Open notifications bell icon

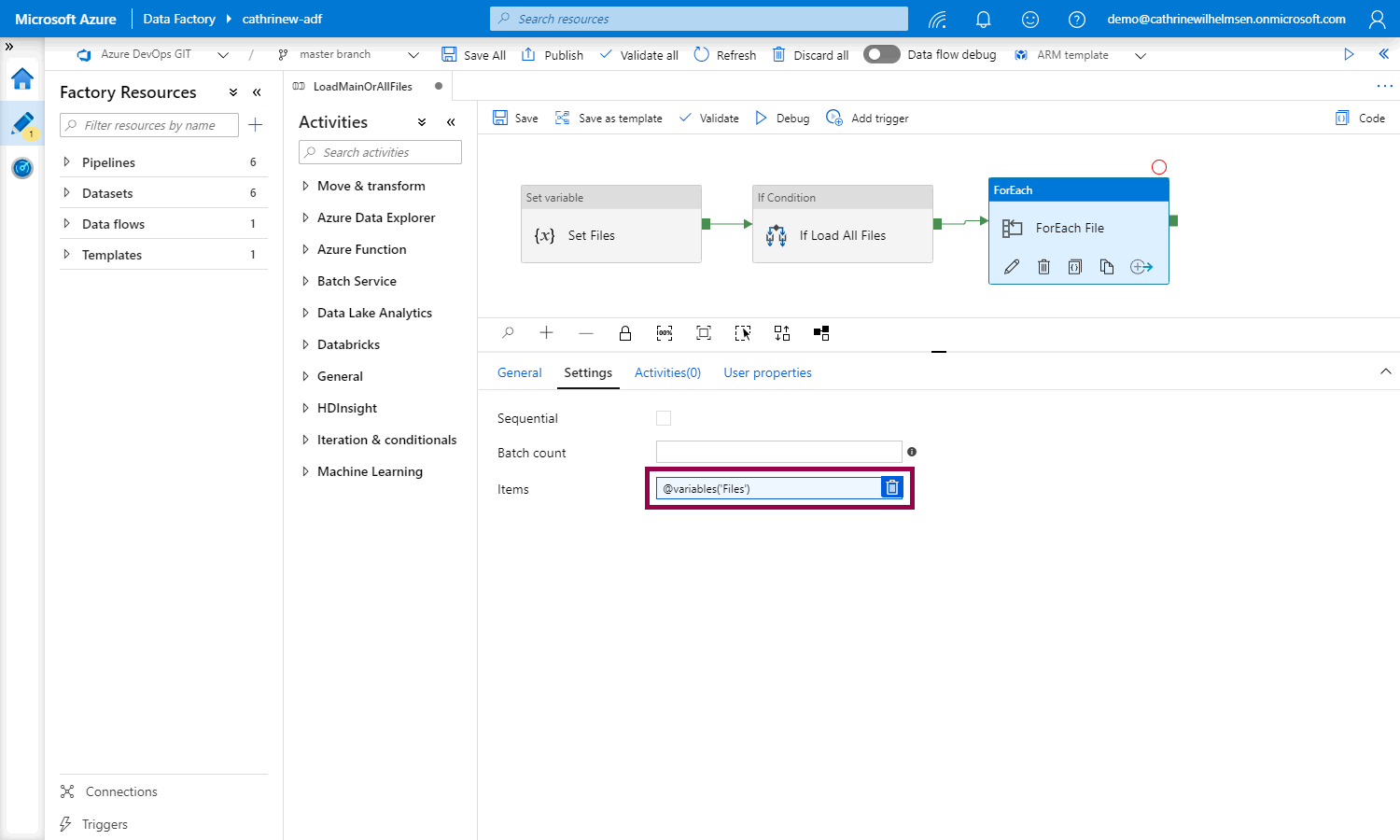[x=983, y=19]
